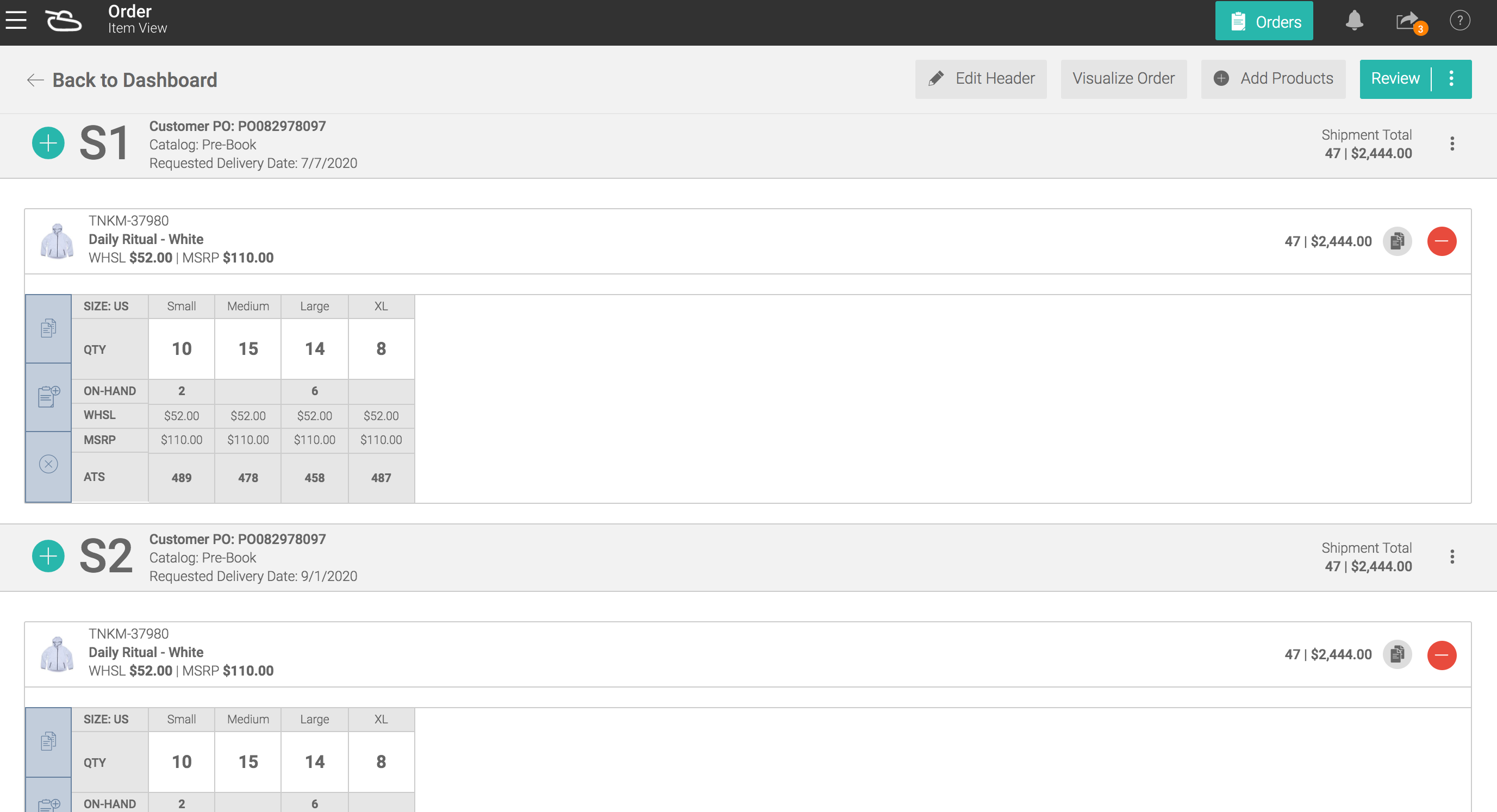The height and width of the screenshot is (812, 1497).
Task: Click the duplicate/copy icon for Daily Ritual S1
Action: click(x=1398, y=240)
